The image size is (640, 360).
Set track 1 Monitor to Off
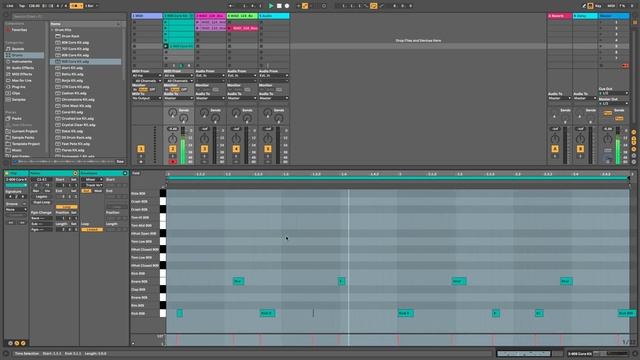coord(152,89)
